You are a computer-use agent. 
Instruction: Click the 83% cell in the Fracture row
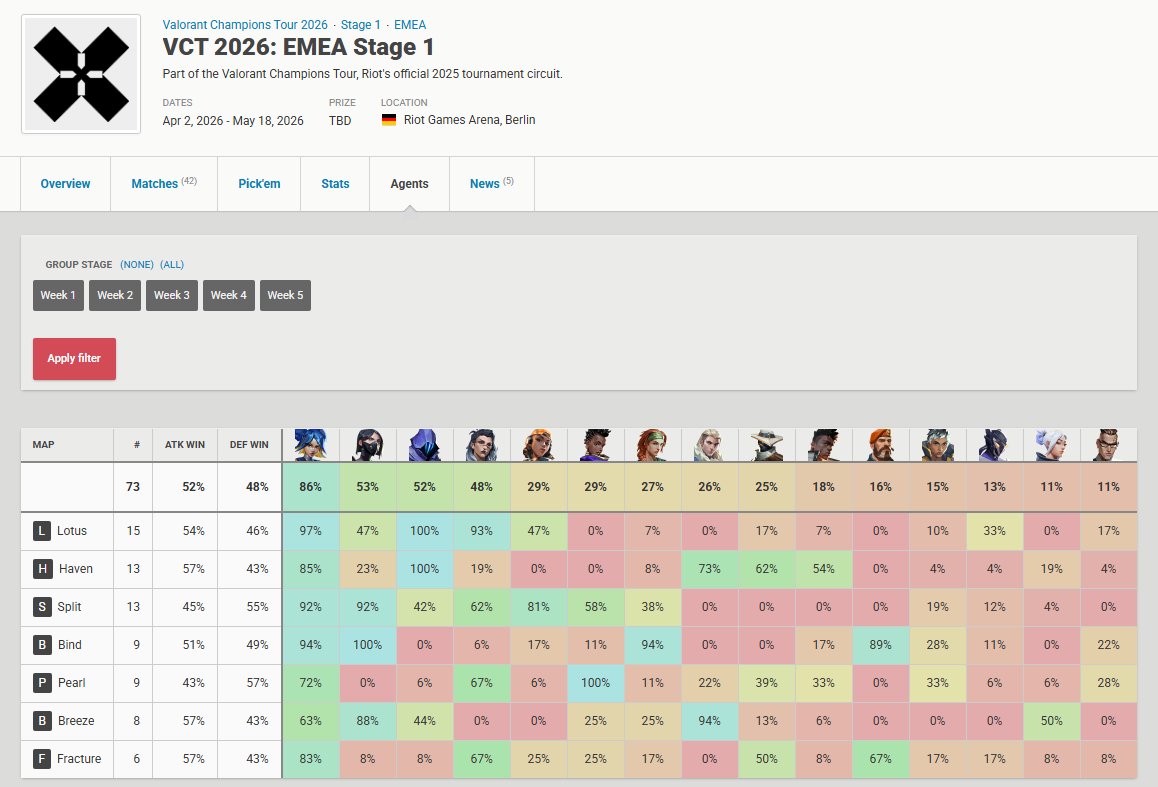point(310,759)
